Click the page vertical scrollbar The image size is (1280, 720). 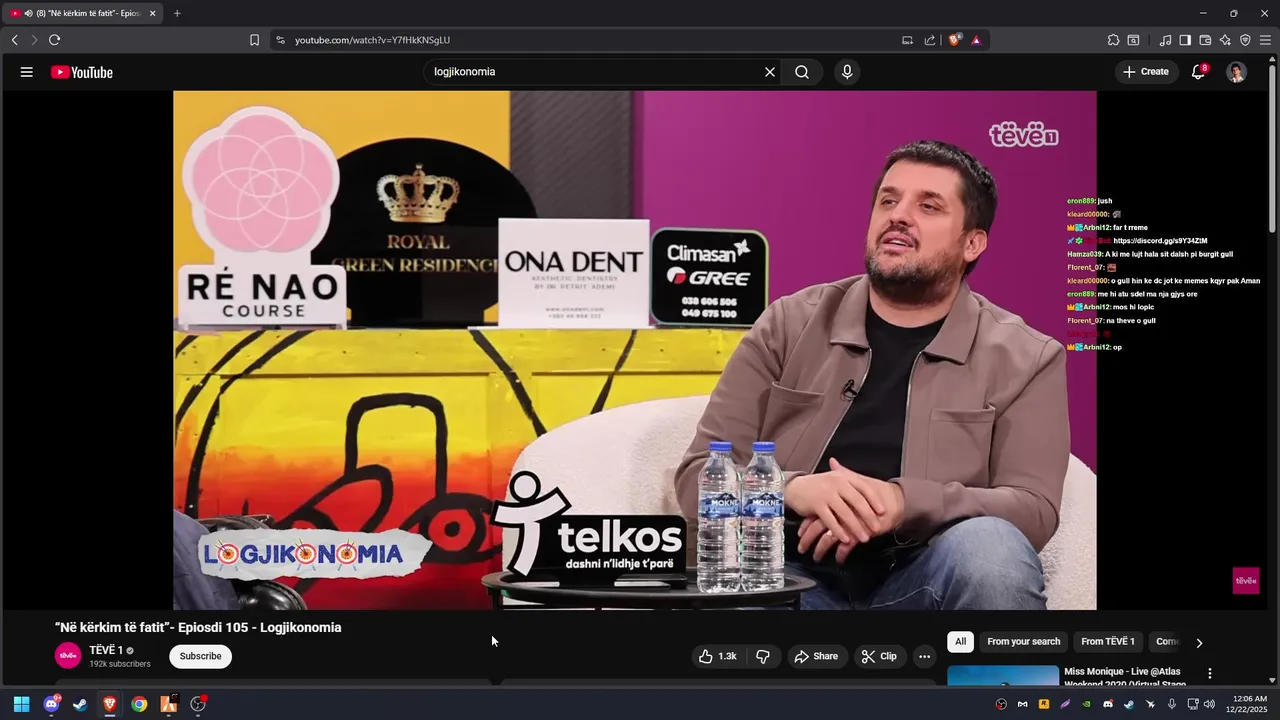[1273, 150]
